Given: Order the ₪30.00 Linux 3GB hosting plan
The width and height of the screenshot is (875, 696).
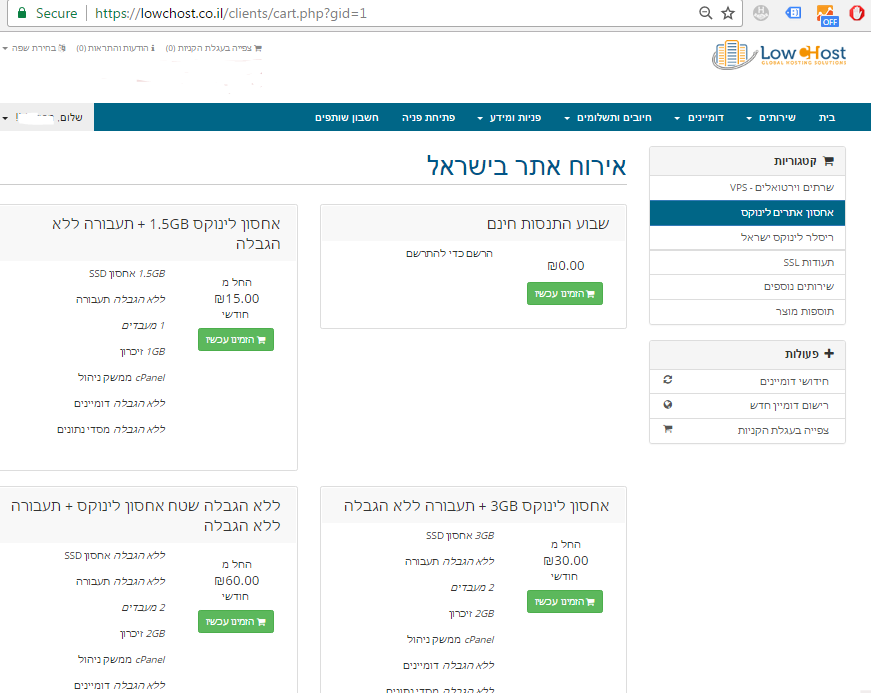Looking at the screenshot, I should pos(564,602).
